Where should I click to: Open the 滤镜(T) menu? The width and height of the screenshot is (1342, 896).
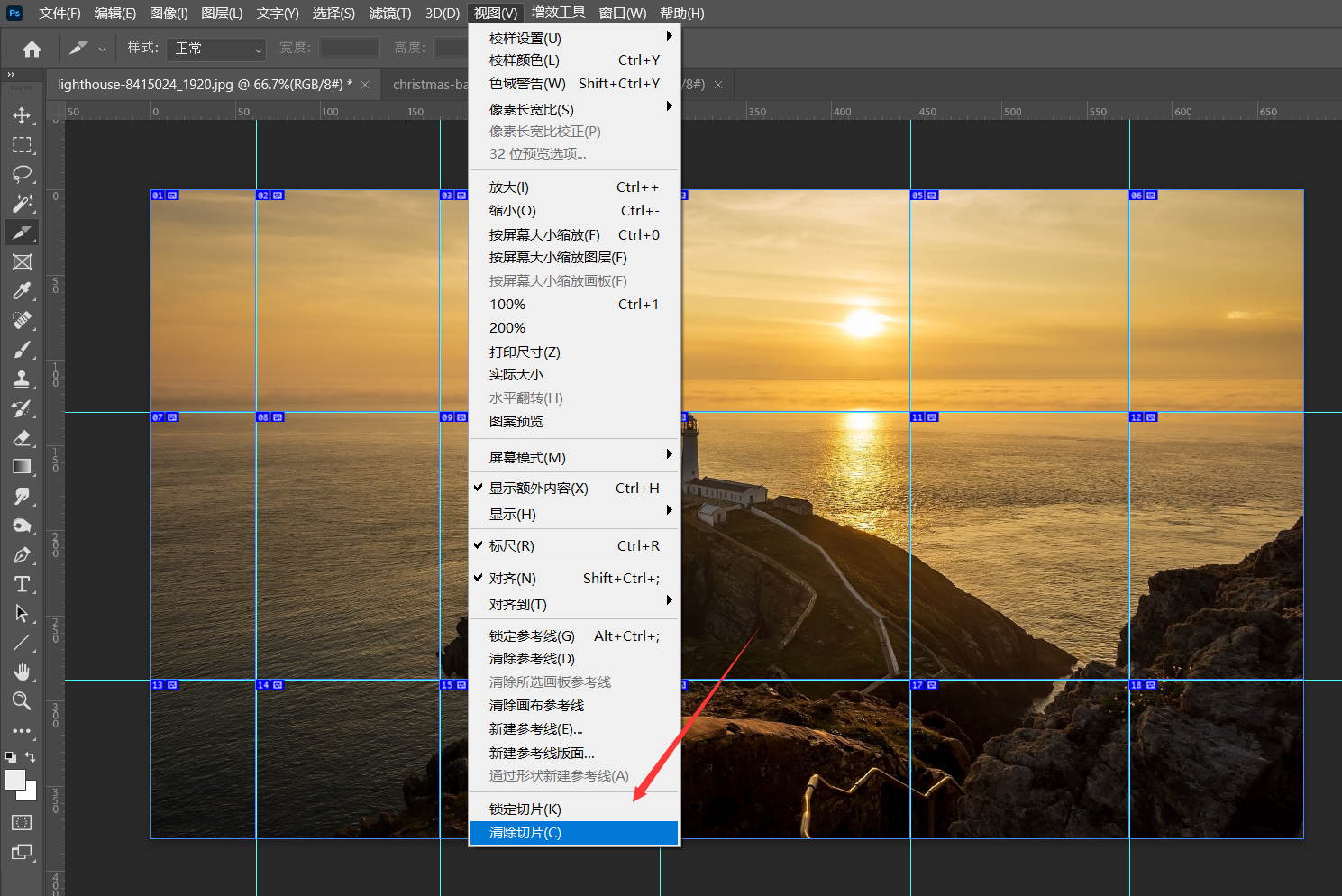tap(390, 14)
